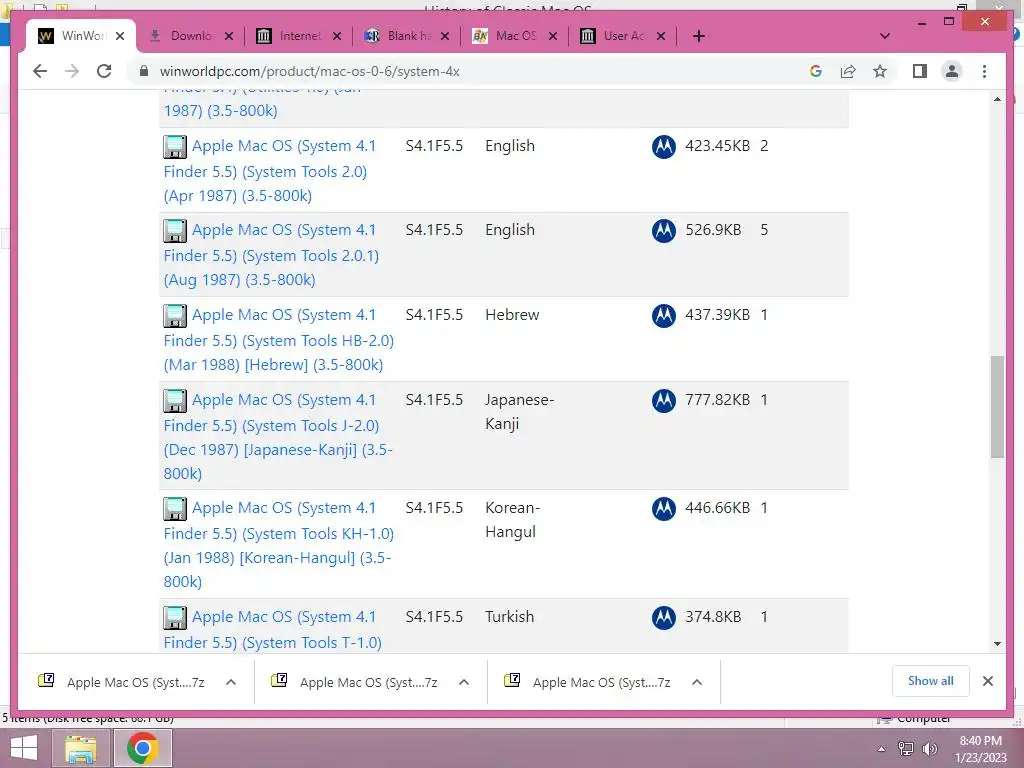
Task: Open volume control in system tray
Action: pos(930,749)
